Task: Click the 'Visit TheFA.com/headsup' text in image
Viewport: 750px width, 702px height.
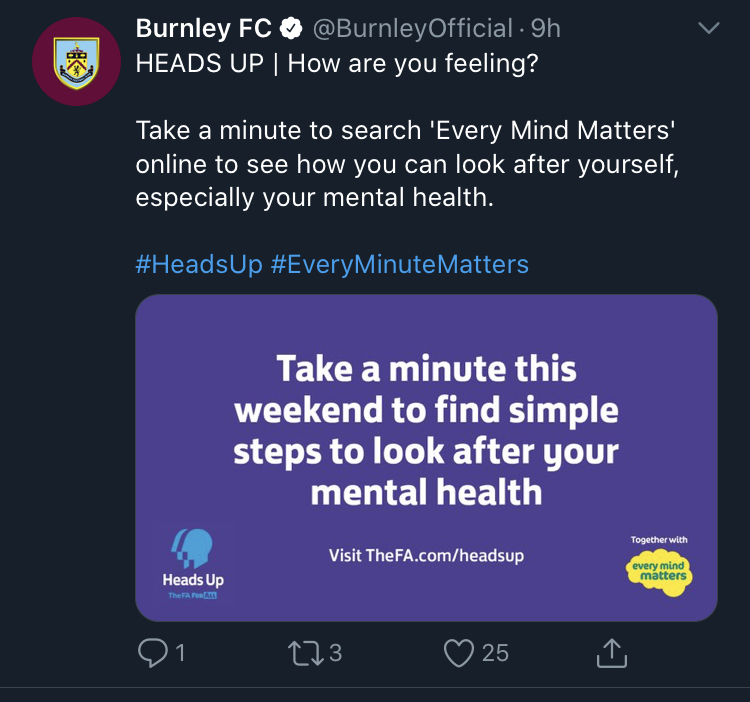Action: tap(426, 555)
